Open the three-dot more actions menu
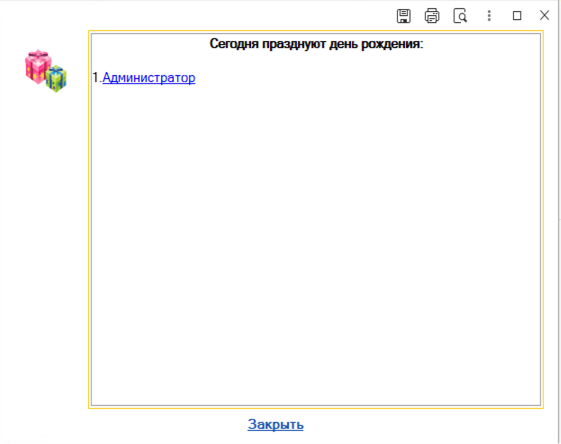The width and height of the screenshot is (561, 444). pyautogui.click(x=489, y=16)
